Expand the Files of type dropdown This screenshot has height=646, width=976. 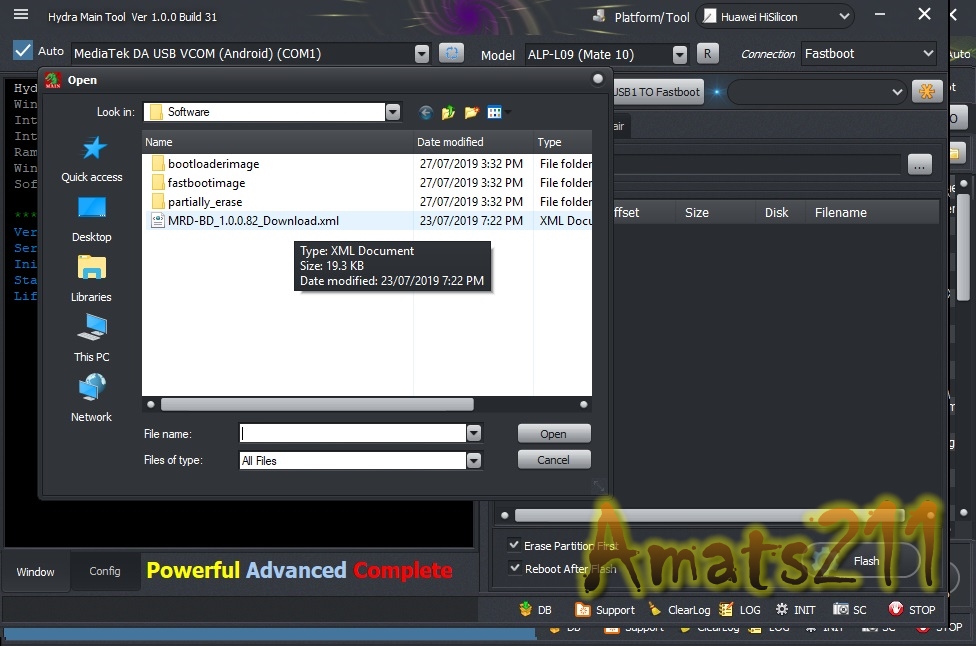click(x=474, y=461)
